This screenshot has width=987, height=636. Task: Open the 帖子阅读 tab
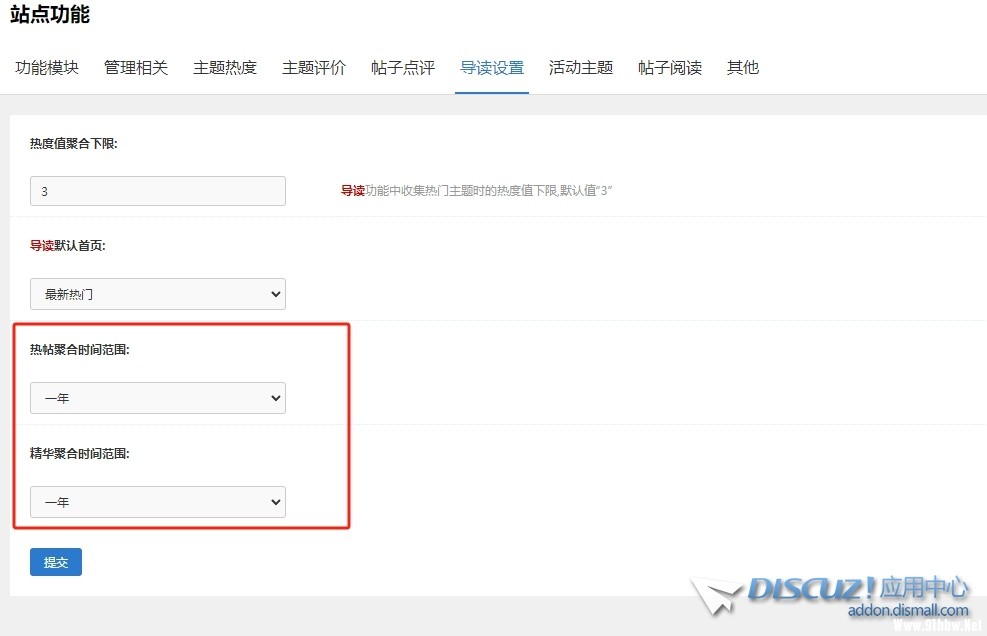[670, 68]
